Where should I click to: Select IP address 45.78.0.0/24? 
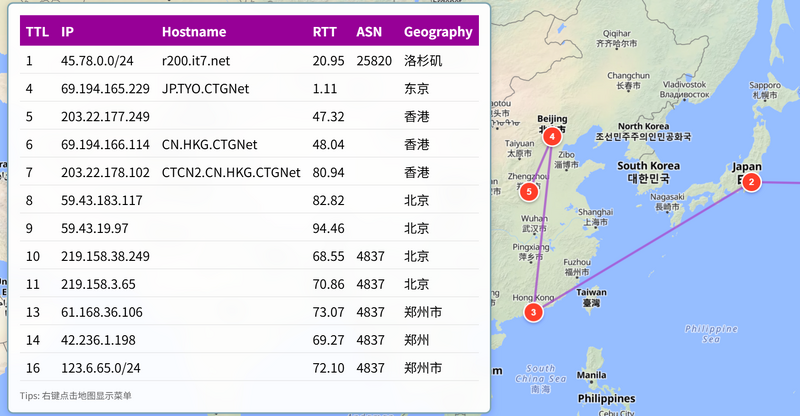pos(97,61)
